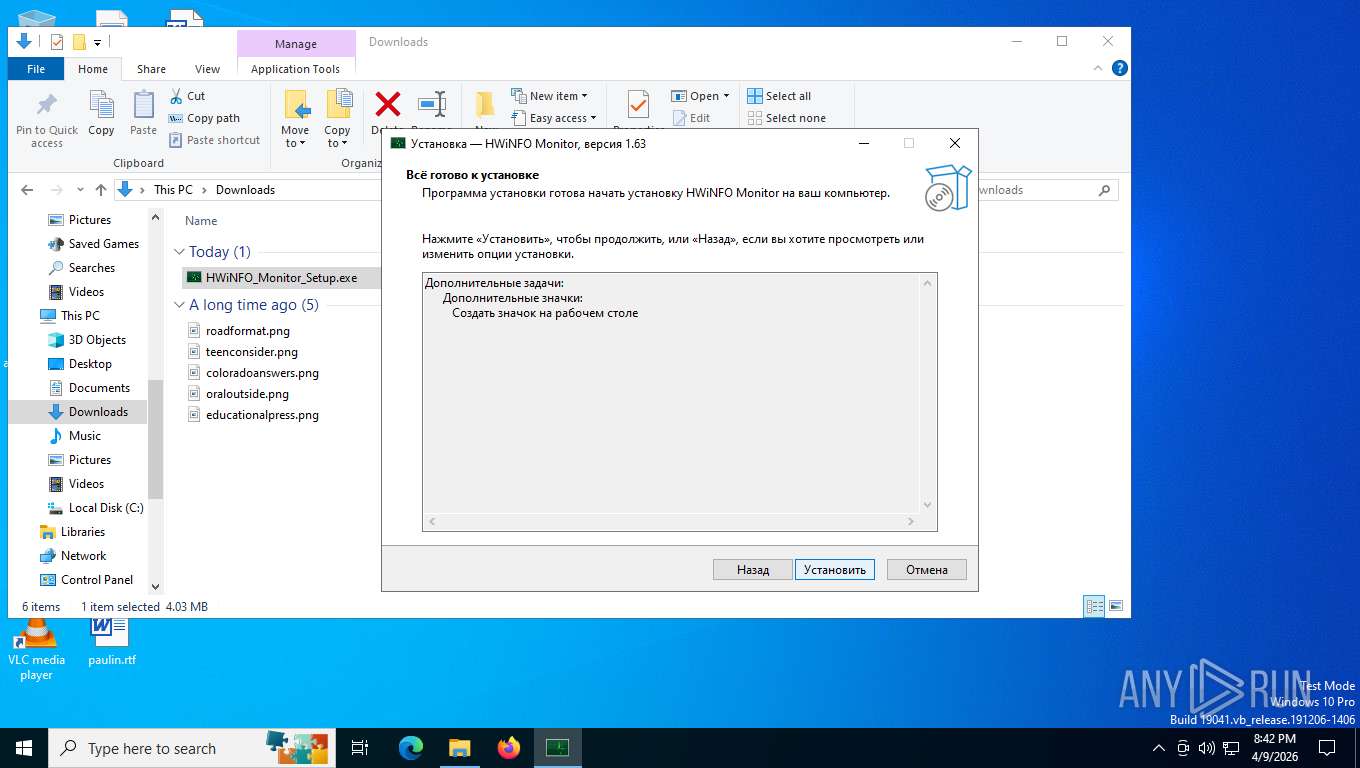Click the Установить button in installer

point(835,569)
